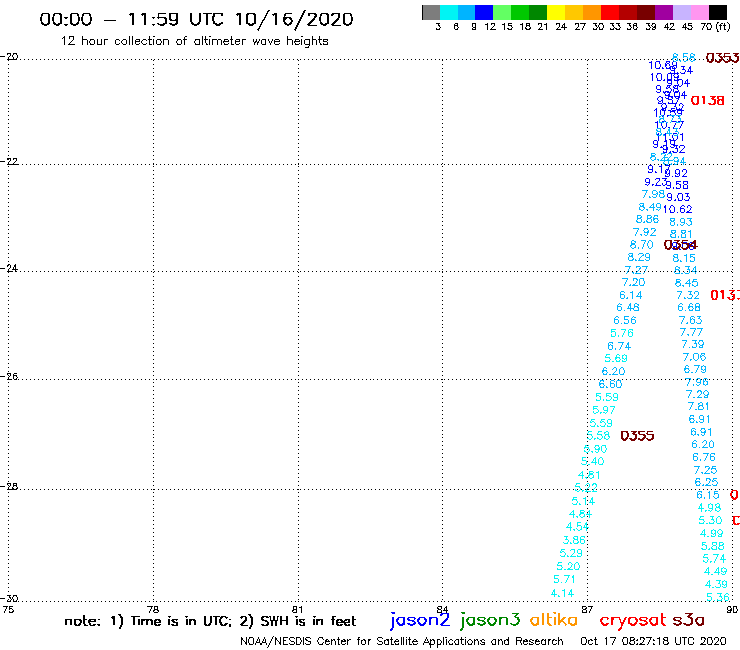Click the orange 30 ft legend swatch

(592, 12)
